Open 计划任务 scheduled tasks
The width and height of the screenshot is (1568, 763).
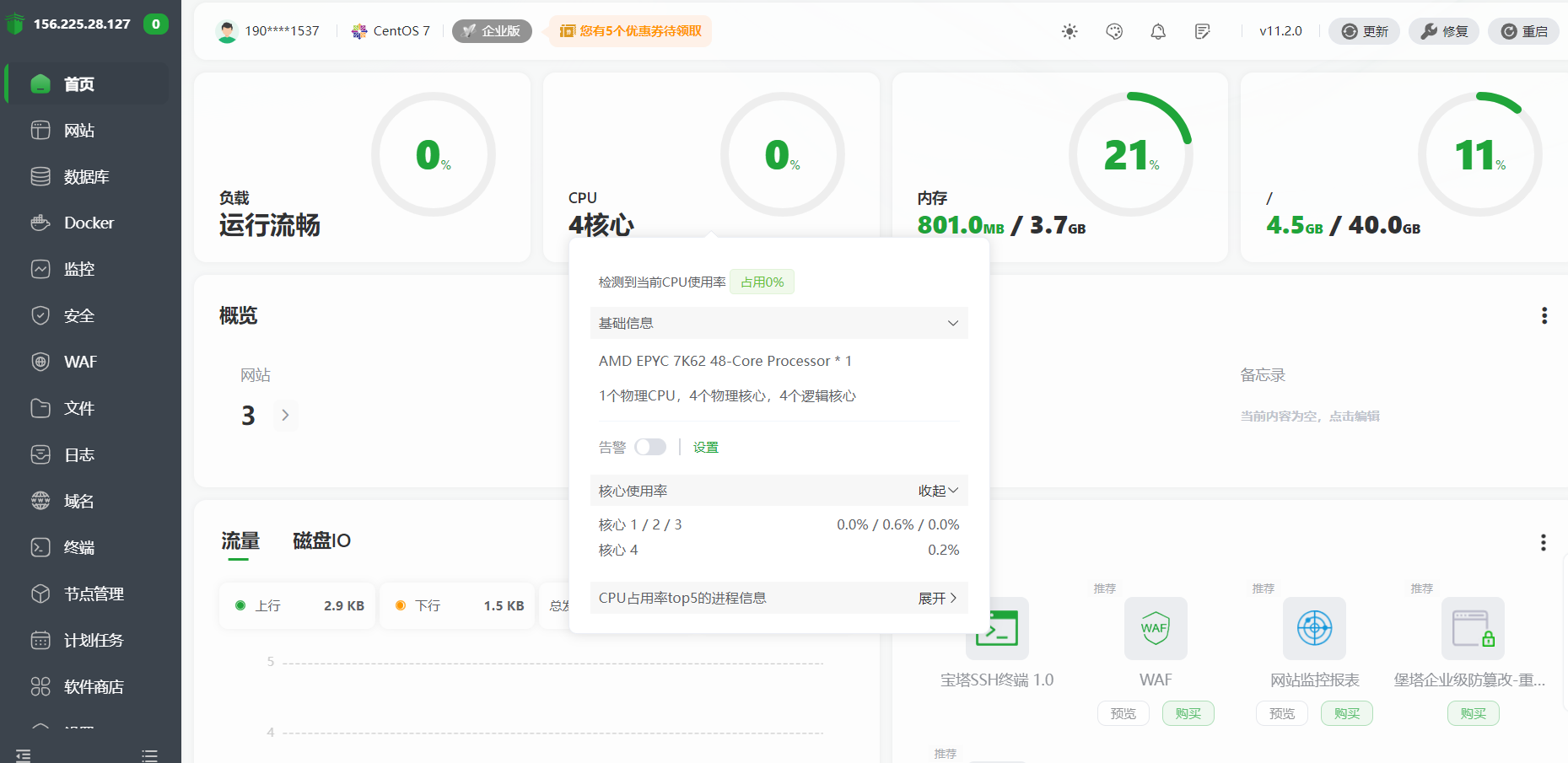coord(92,640)
